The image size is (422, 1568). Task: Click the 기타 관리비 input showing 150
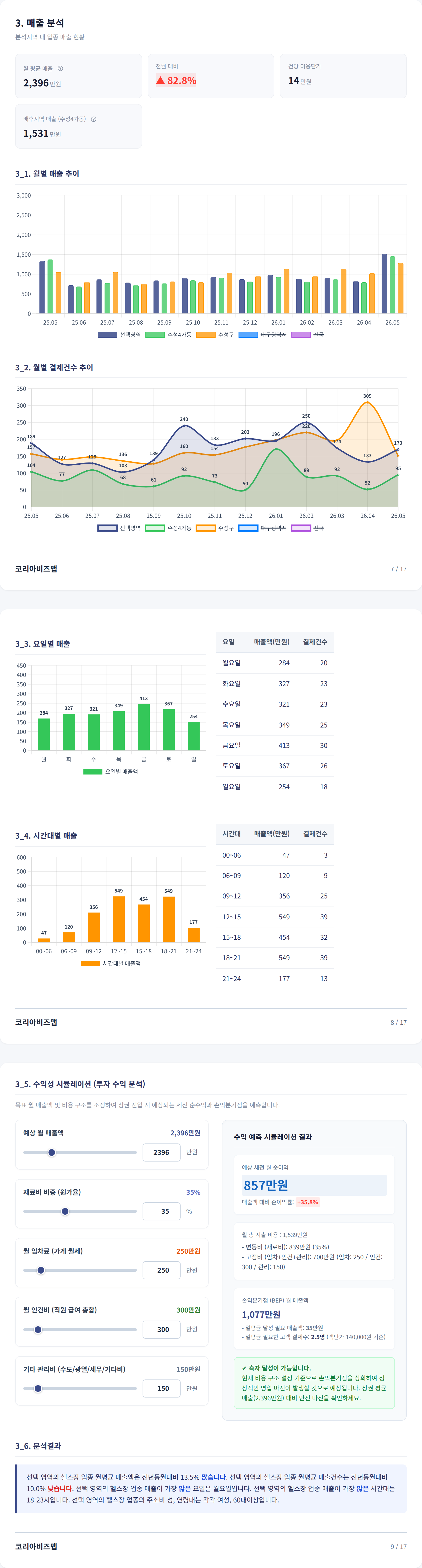(161, 1389)
